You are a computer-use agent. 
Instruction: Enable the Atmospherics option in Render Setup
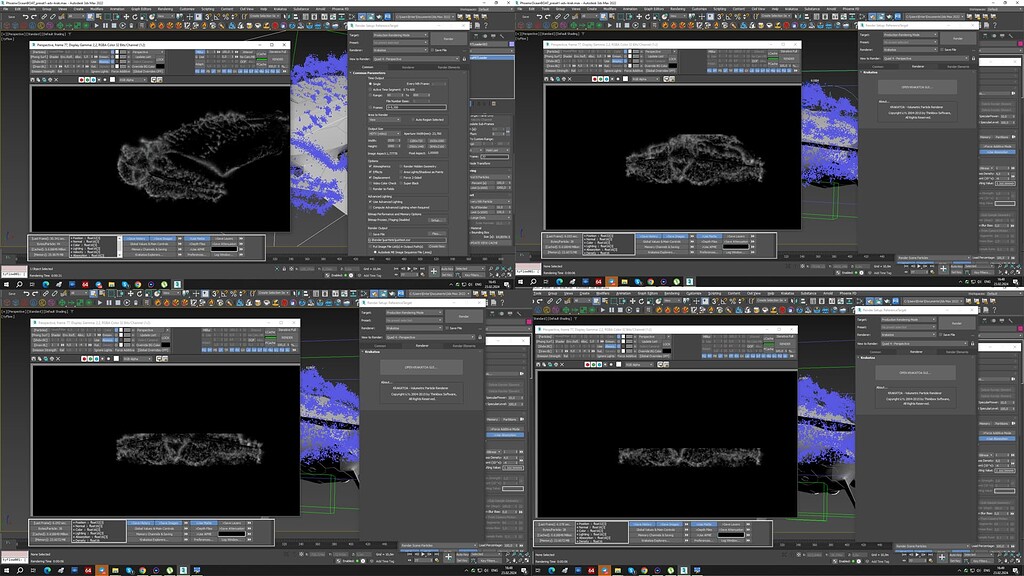pos(370,166)
